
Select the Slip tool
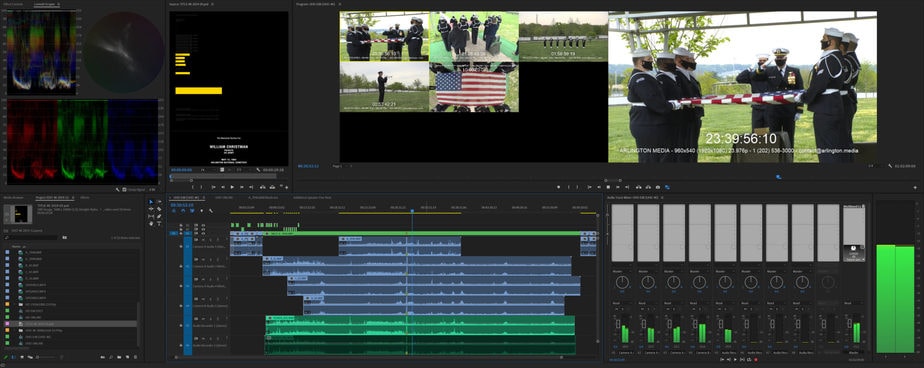(151, 216)
